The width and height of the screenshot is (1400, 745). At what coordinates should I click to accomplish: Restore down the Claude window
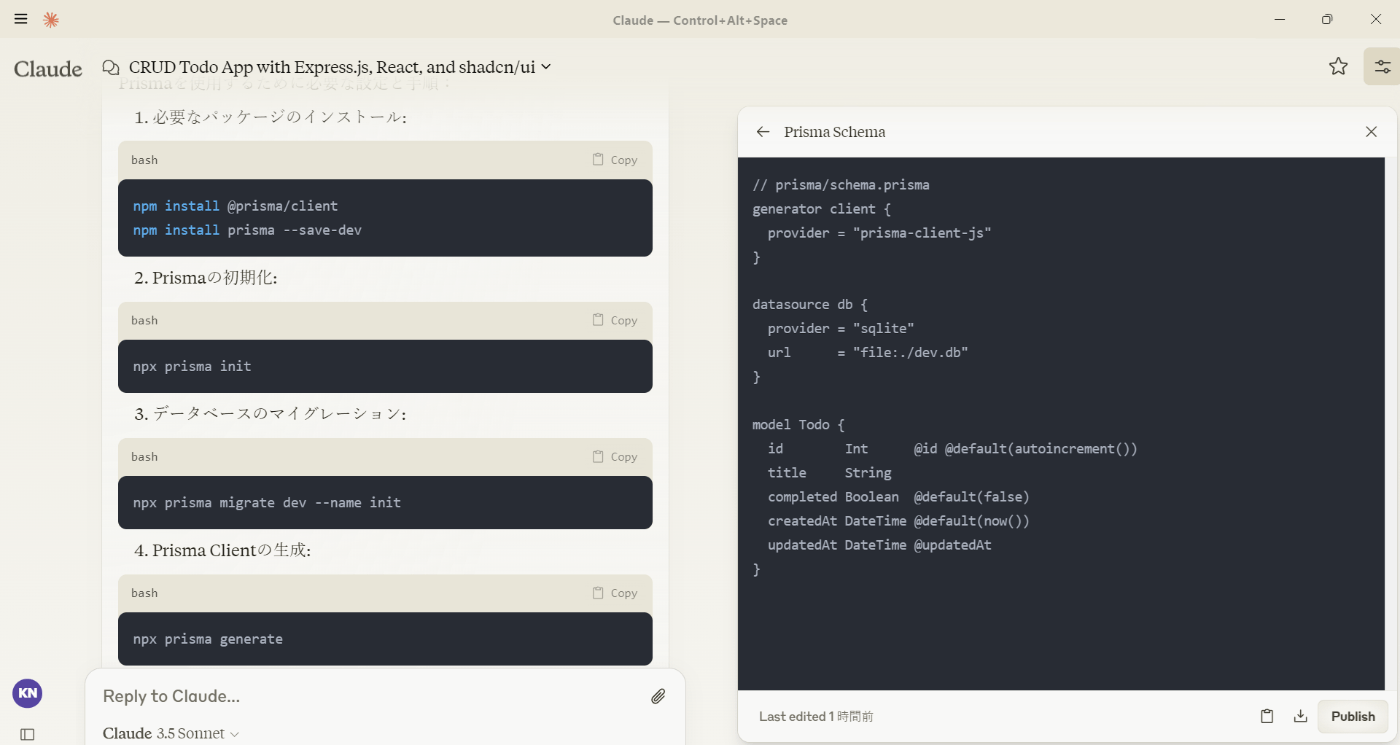click(x=1327, y=19)
